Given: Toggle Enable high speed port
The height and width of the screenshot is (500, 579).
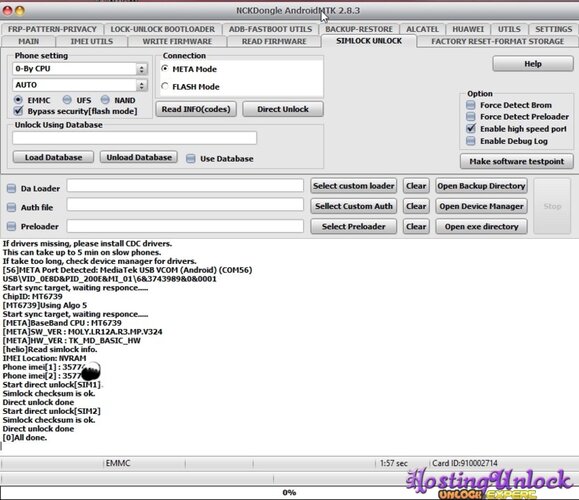Looking at the screenshot, I should [471, 129].
